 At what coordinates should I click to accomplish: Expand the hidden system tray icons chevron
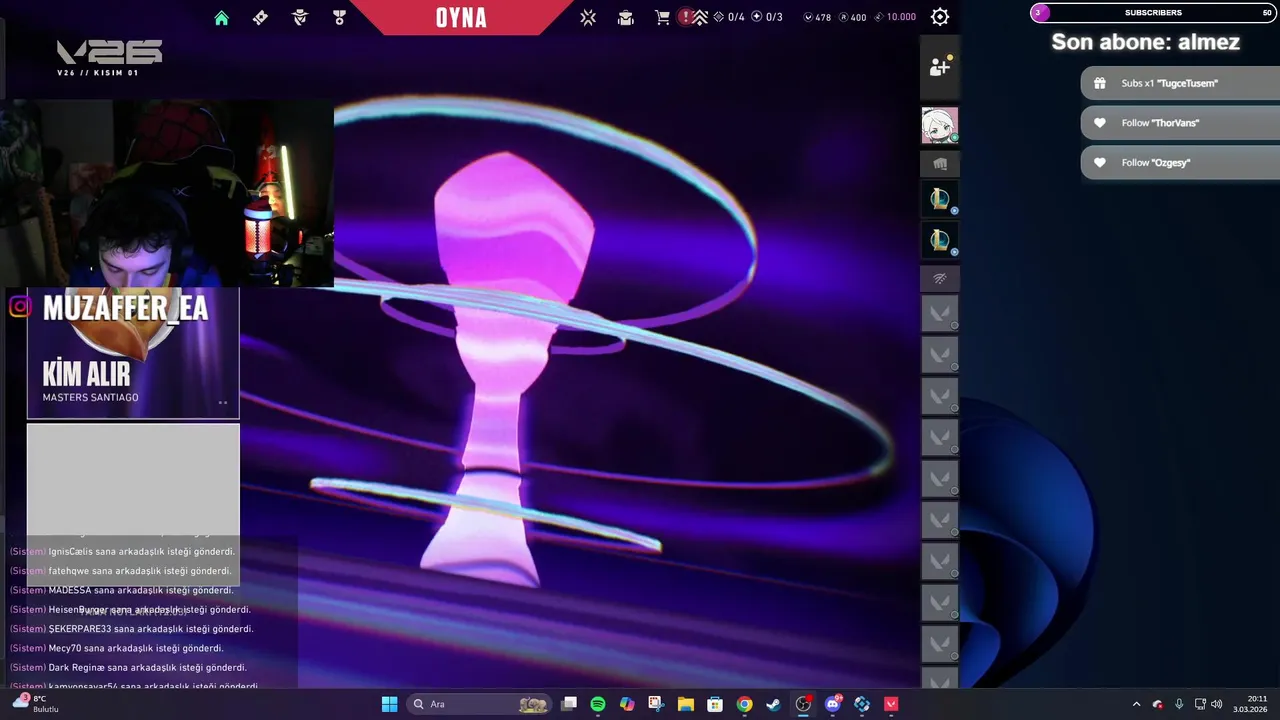click(1136, 704)
